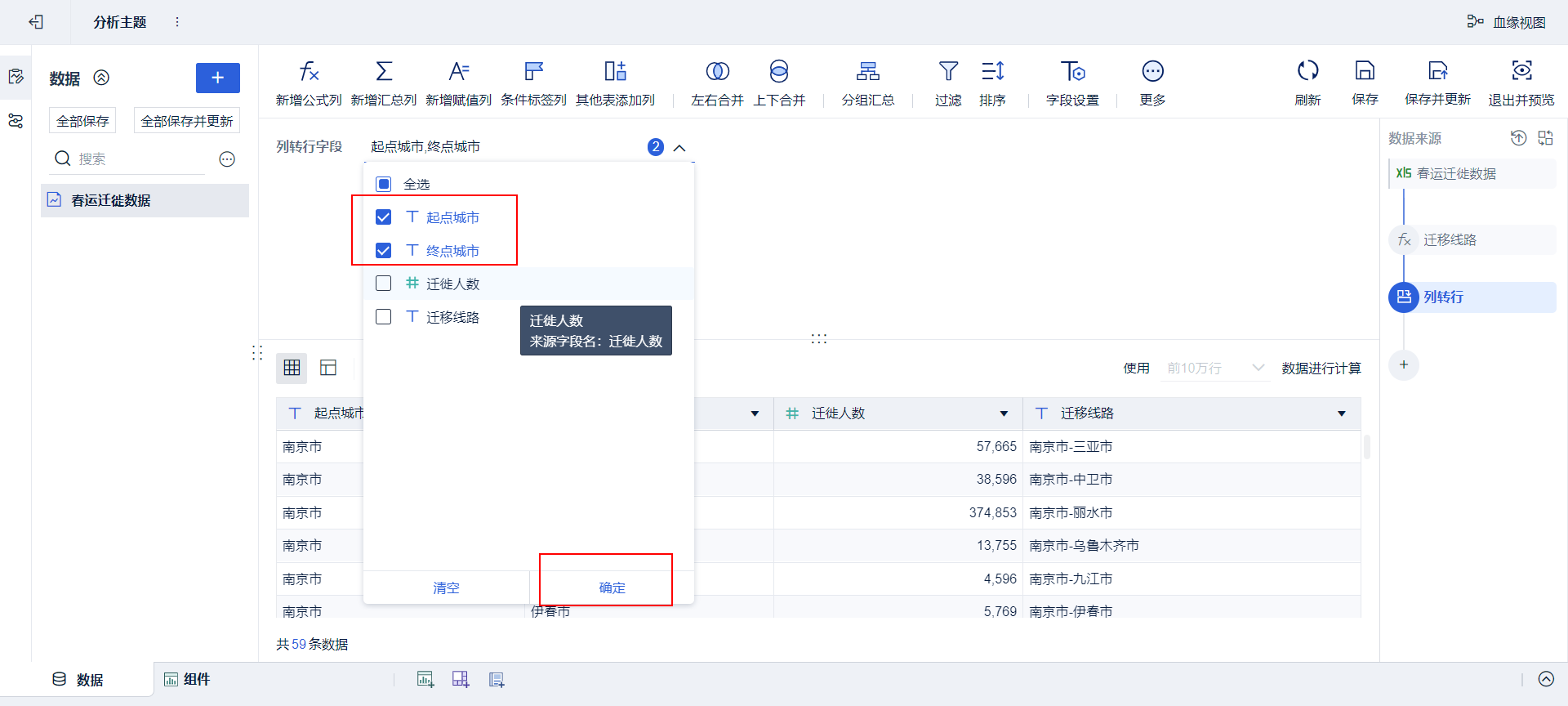1568x706 pixels.
Task: Click the back/exit icon at top left
Action: (x=36, y=22)
